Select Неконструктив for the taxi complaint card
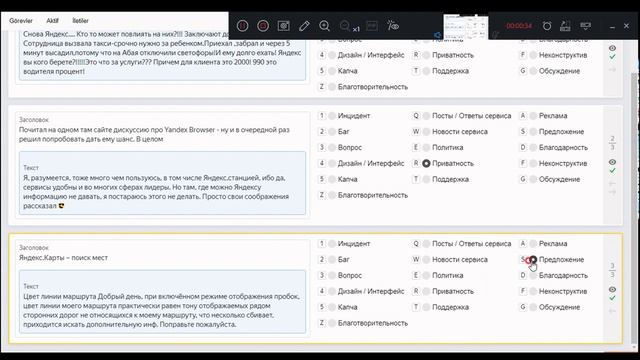The height and width of the screenshot is (360, 640). [533, 55]
